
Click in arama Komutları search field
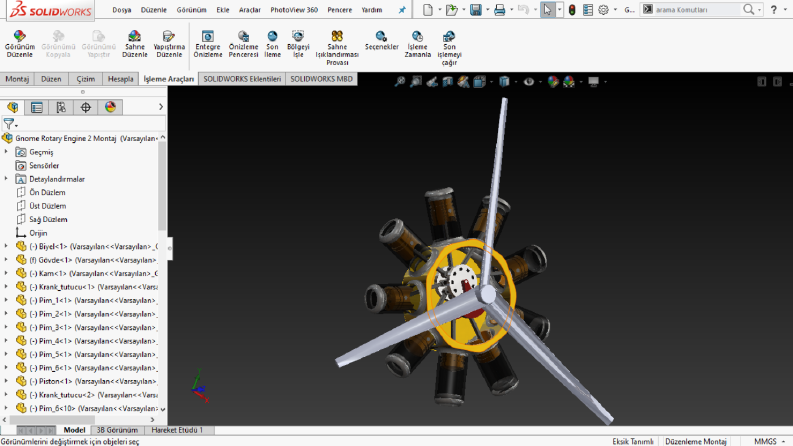[697, 10]
